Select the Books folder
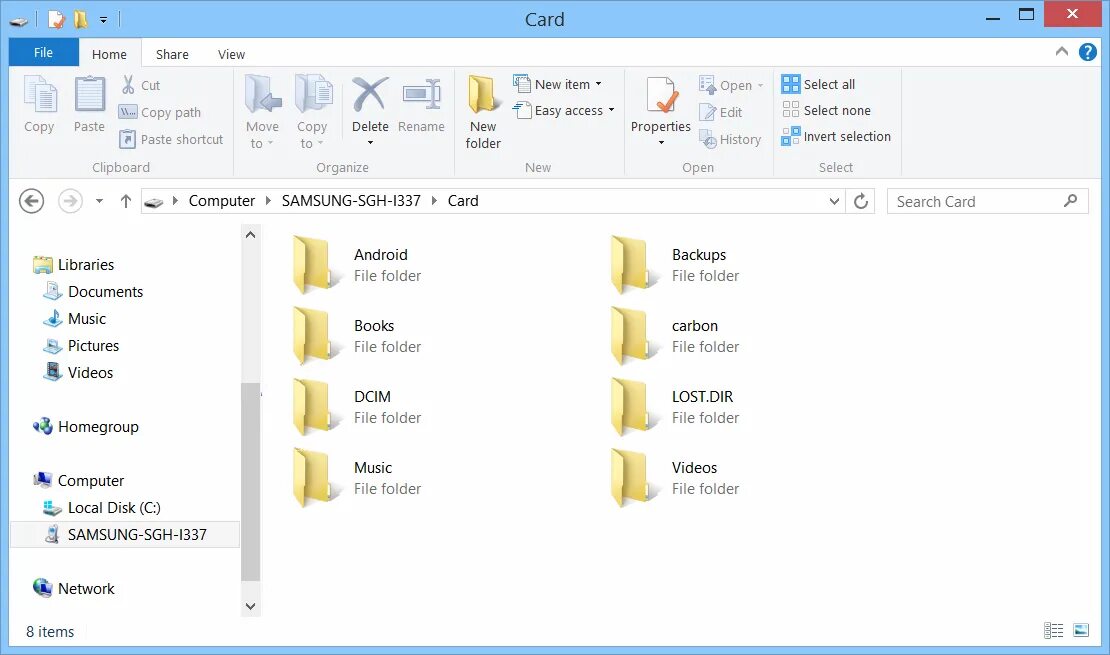 click(x=357, y=336)
